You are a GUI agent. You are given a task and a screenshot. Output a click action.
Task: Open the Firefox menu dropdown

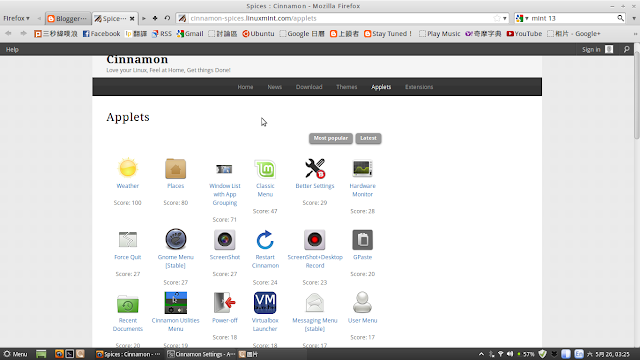(16, 18)
